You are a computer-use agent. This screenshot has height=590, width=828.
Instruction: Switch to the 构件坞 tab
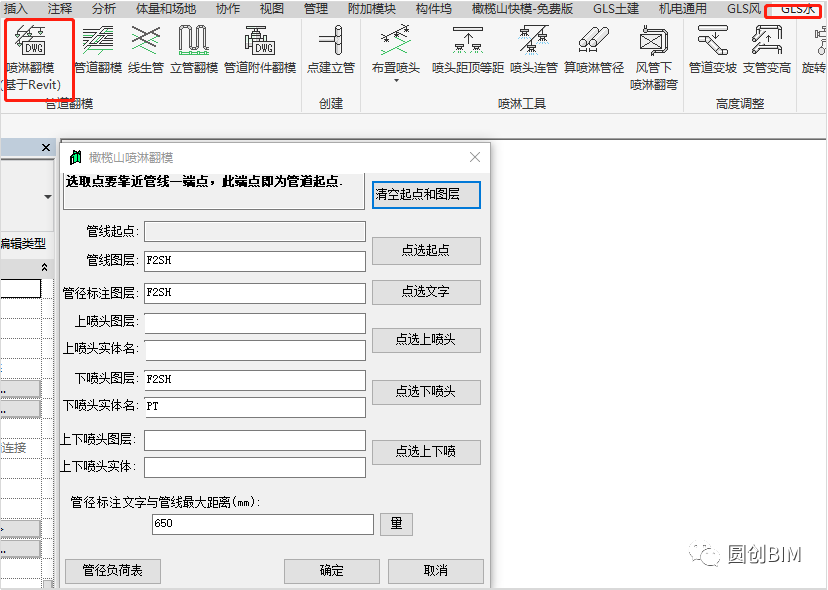click(x=434, y=8)
